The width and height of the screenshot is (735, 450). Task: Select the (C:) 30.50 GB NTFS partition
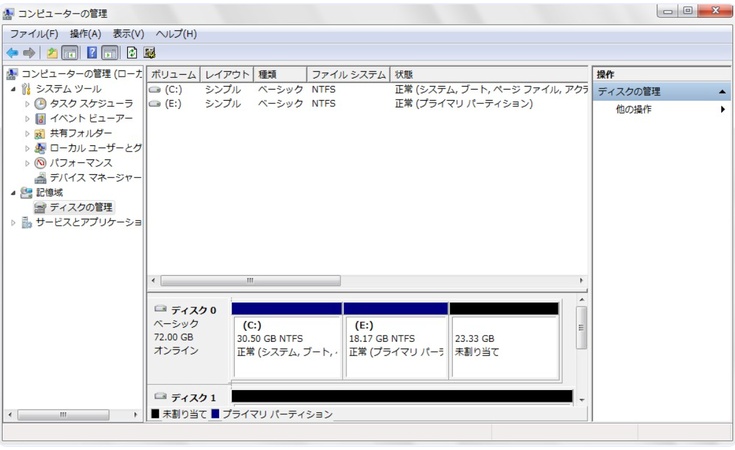click(287, 347)
